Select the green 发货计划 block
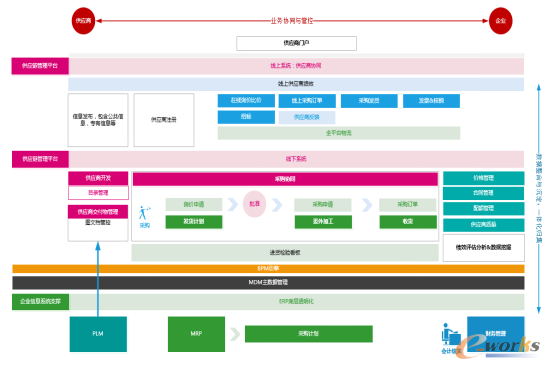 click(x=194, y=222)
